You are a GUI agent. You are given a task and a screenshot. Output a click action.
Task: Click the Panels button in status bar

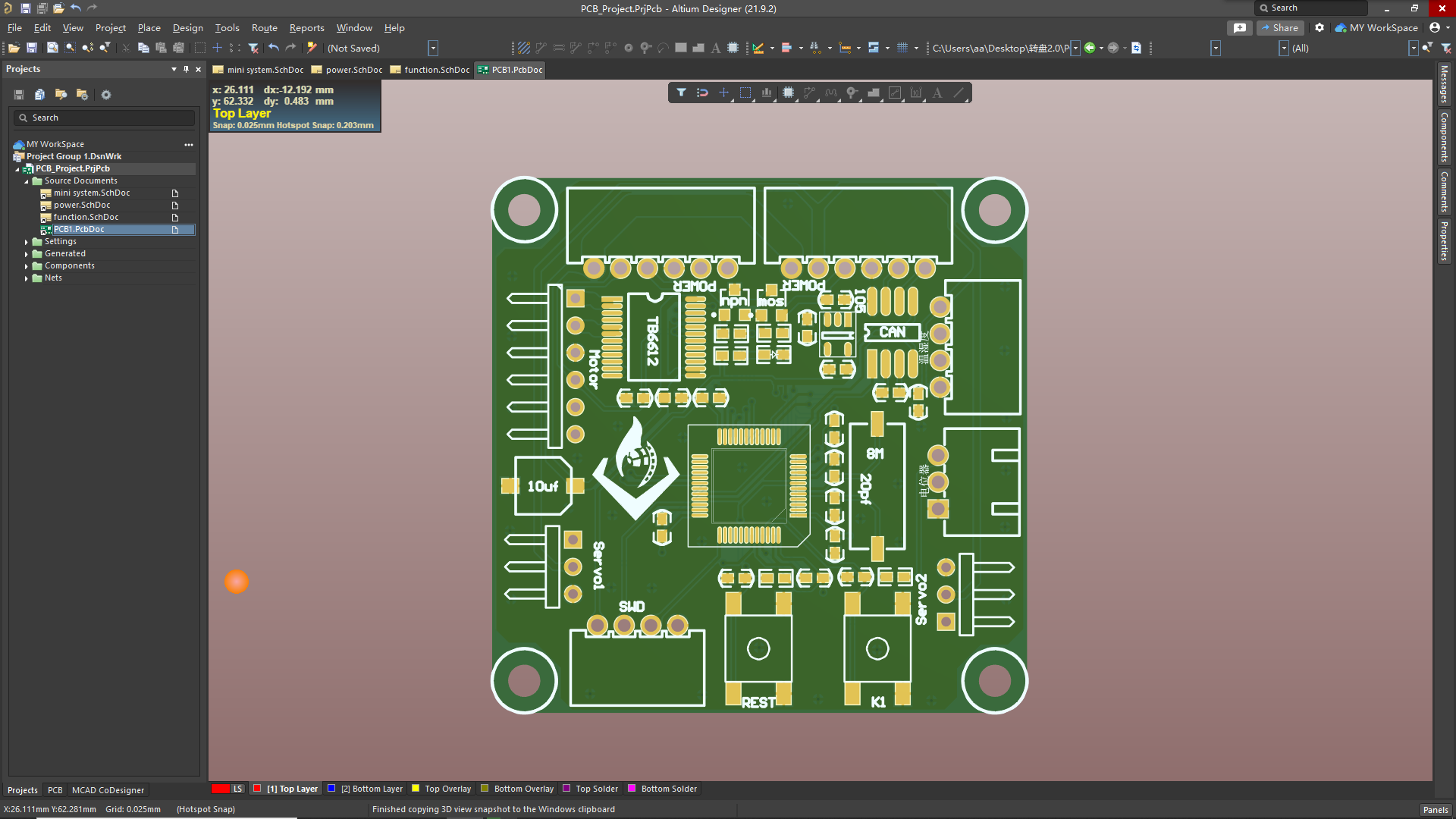[1435, 810]
